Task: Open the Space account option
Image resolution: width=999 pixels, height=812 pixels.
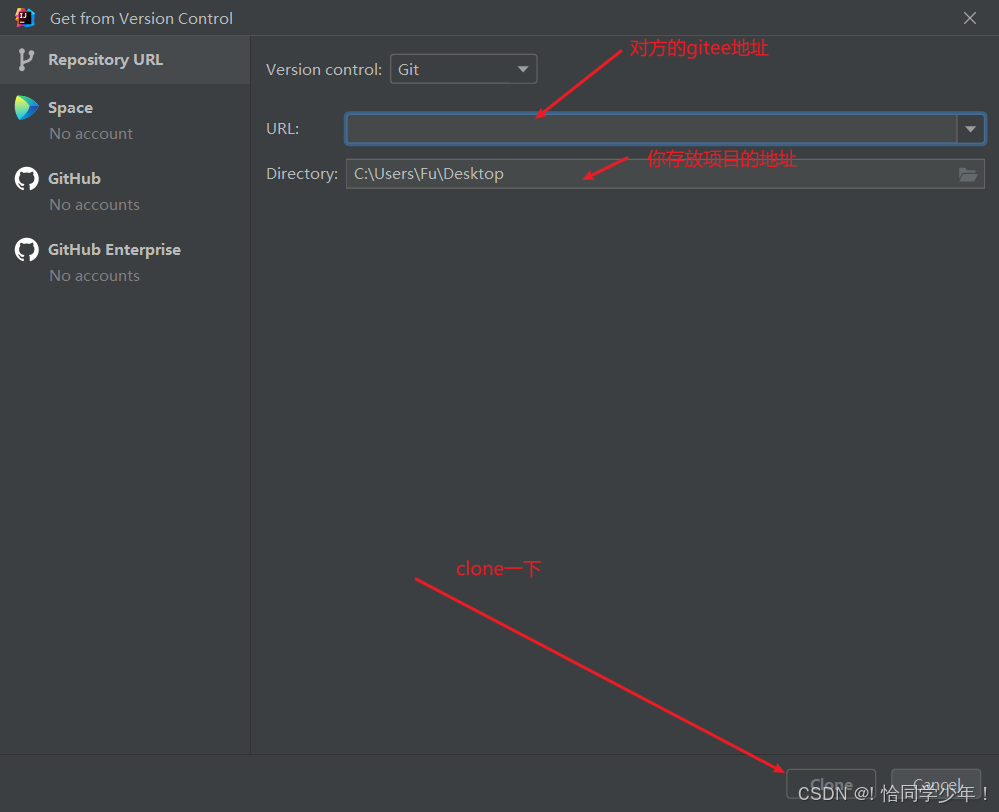Action: (125, 119)
